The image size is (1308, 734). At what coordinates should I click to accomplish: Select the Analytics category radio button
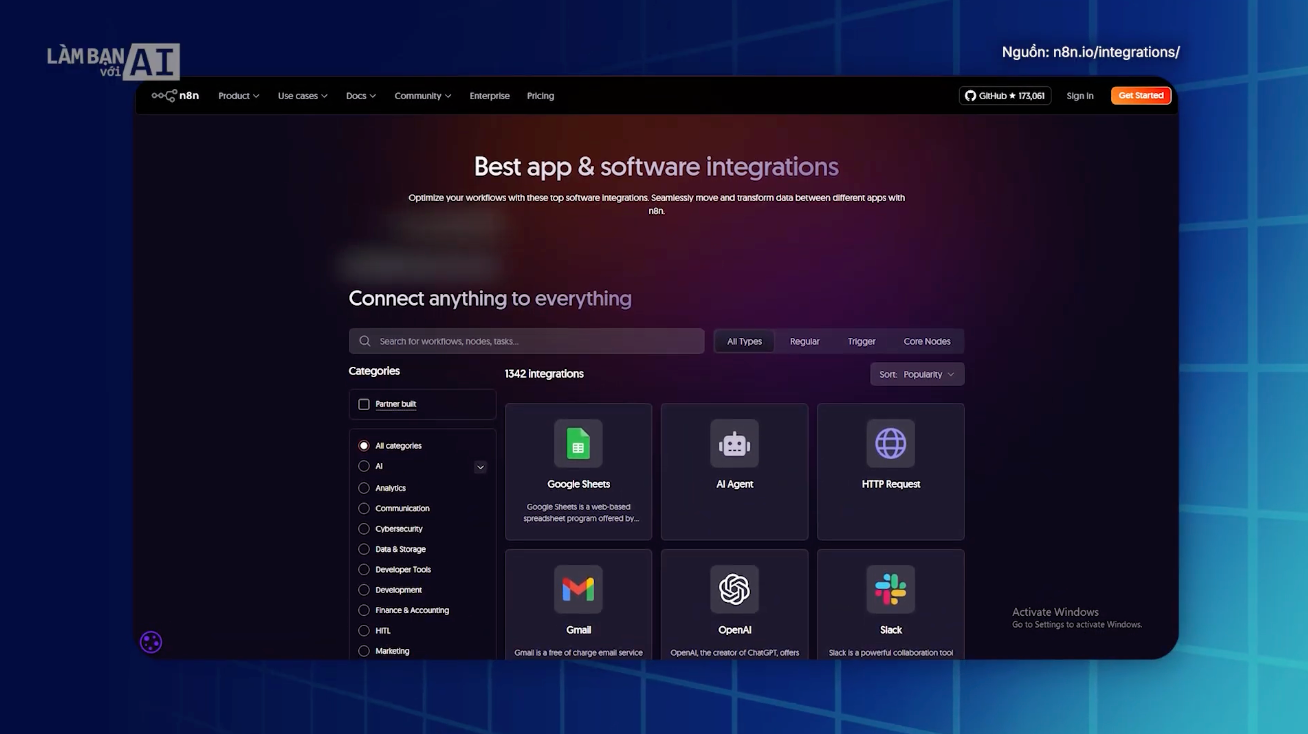pyautogui.click(x=364, y=488)
